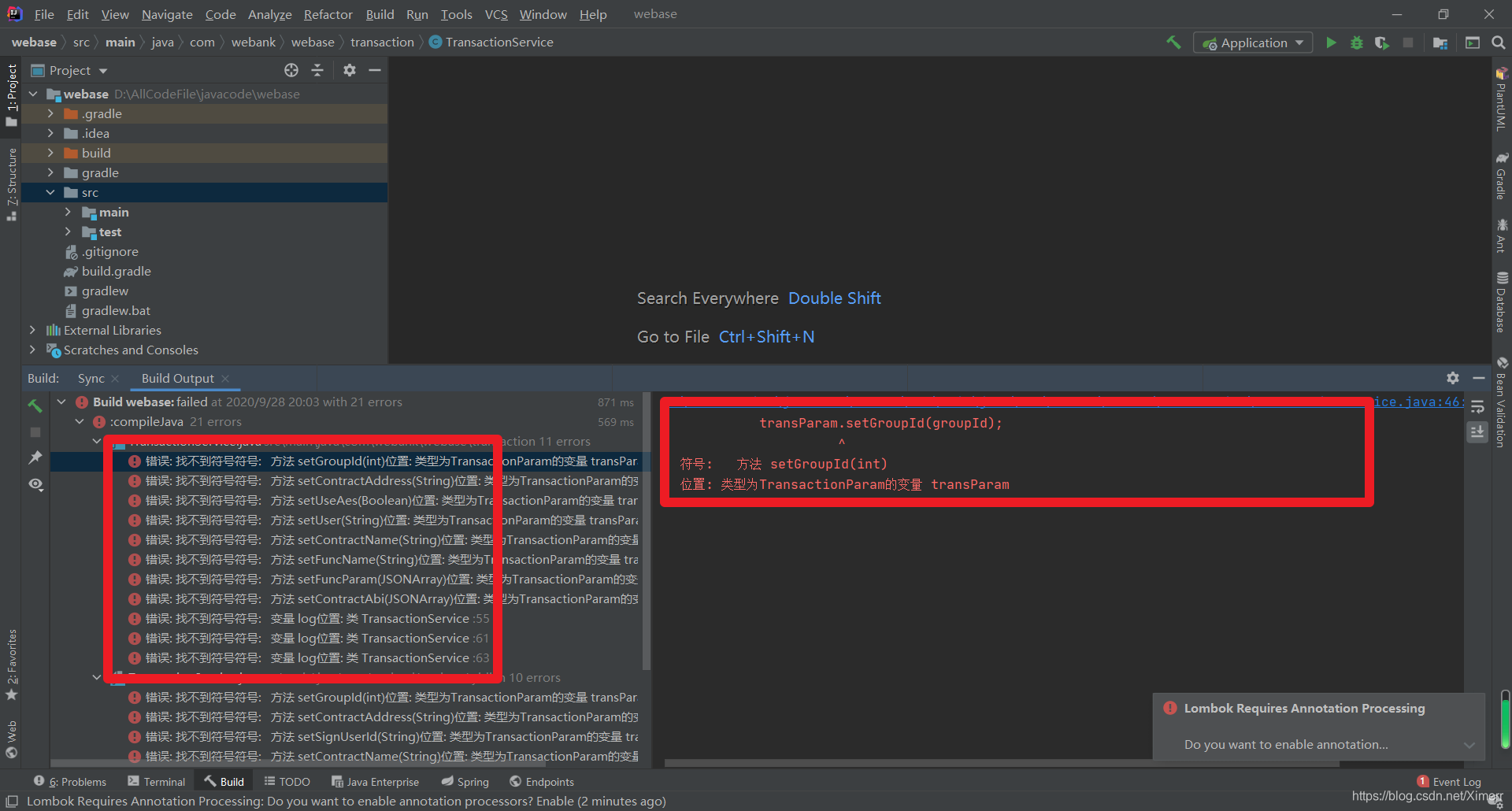Start debugging with the bug icon
1512x811 pixels.
1356,43
